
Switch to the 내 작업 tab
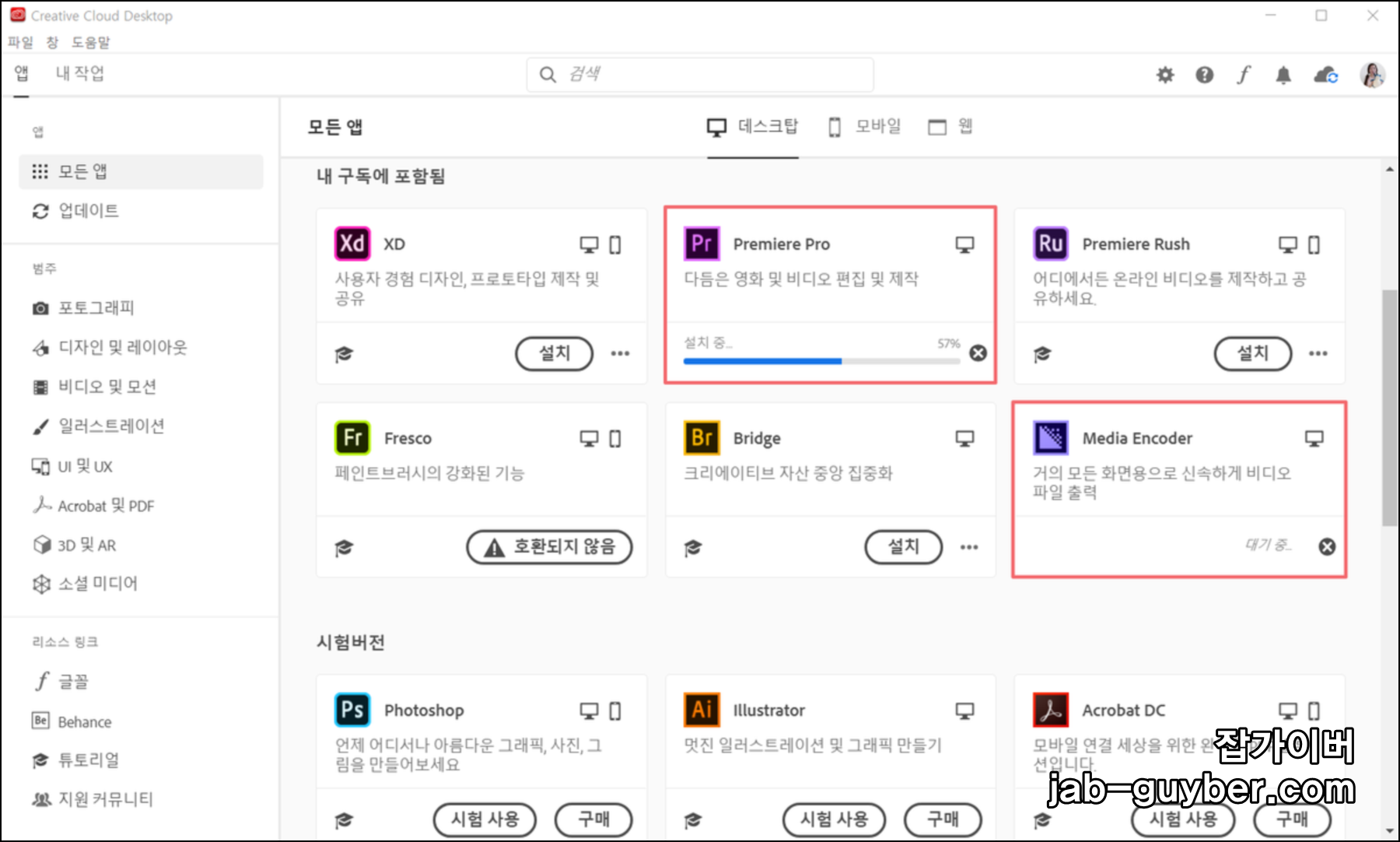coord(80,73)
